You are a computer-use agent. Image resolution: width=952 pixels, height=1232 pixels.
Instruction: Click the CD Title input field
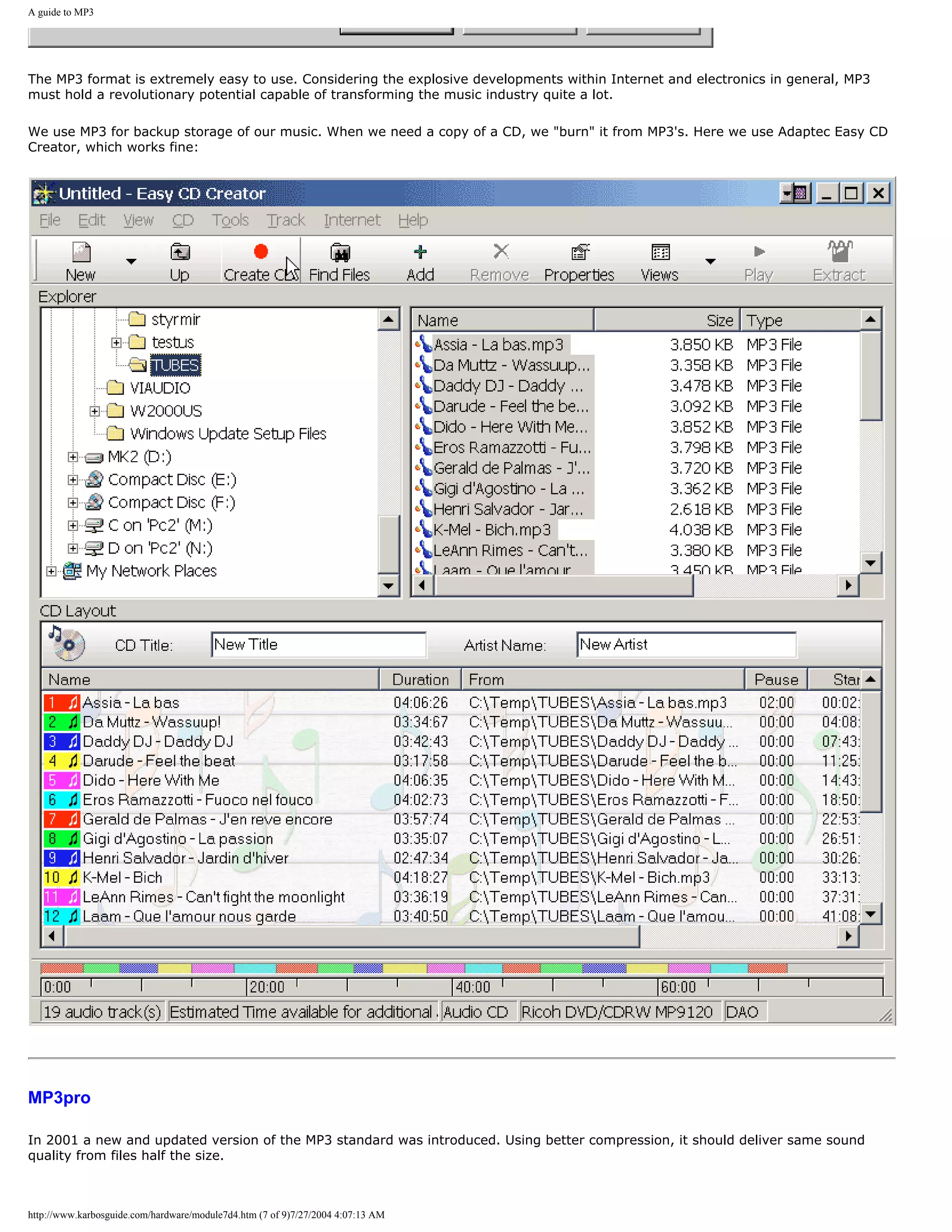coord(319,645)
